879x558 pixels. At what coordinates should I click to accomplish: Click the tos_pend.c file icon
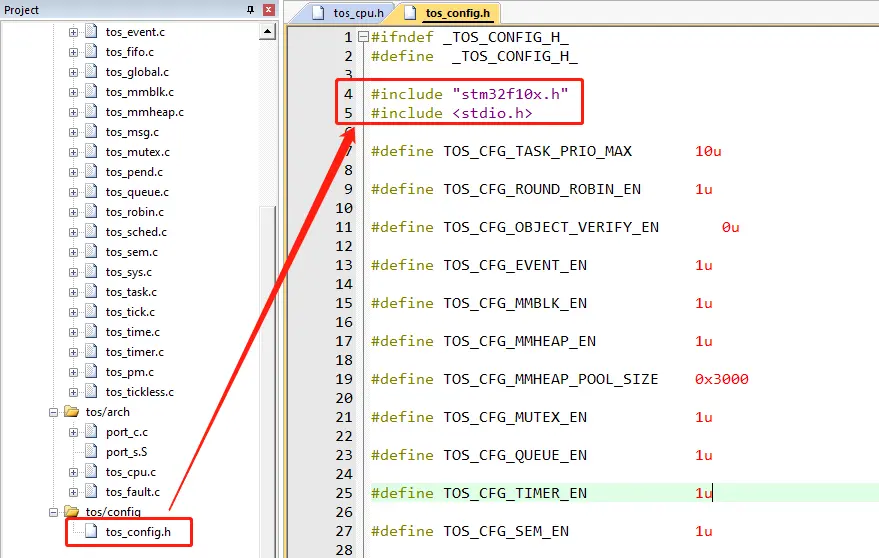coord(91,172)
